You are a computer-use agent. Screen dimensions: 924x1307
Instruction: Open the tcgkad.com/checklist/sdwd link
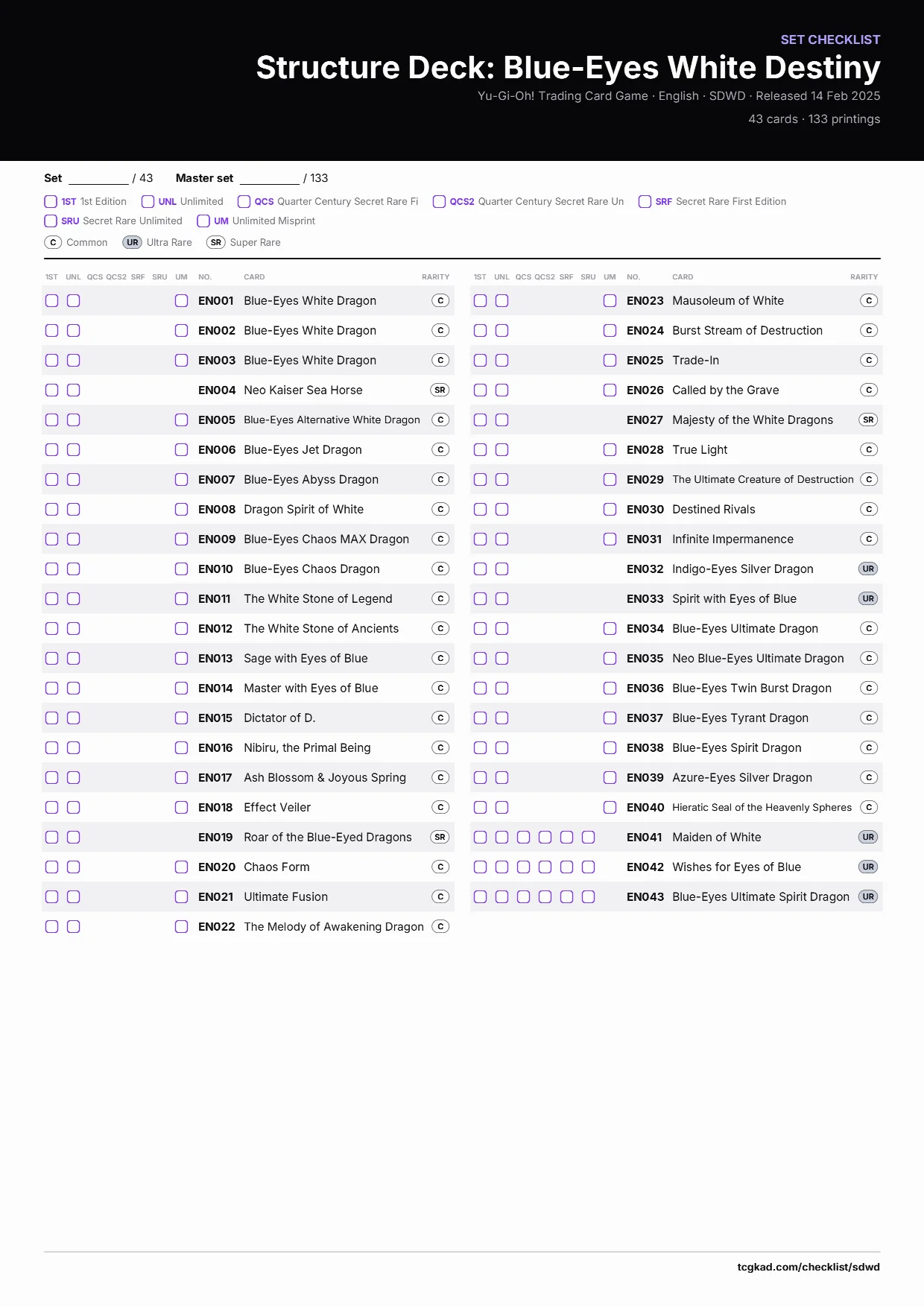(808, 1267)
